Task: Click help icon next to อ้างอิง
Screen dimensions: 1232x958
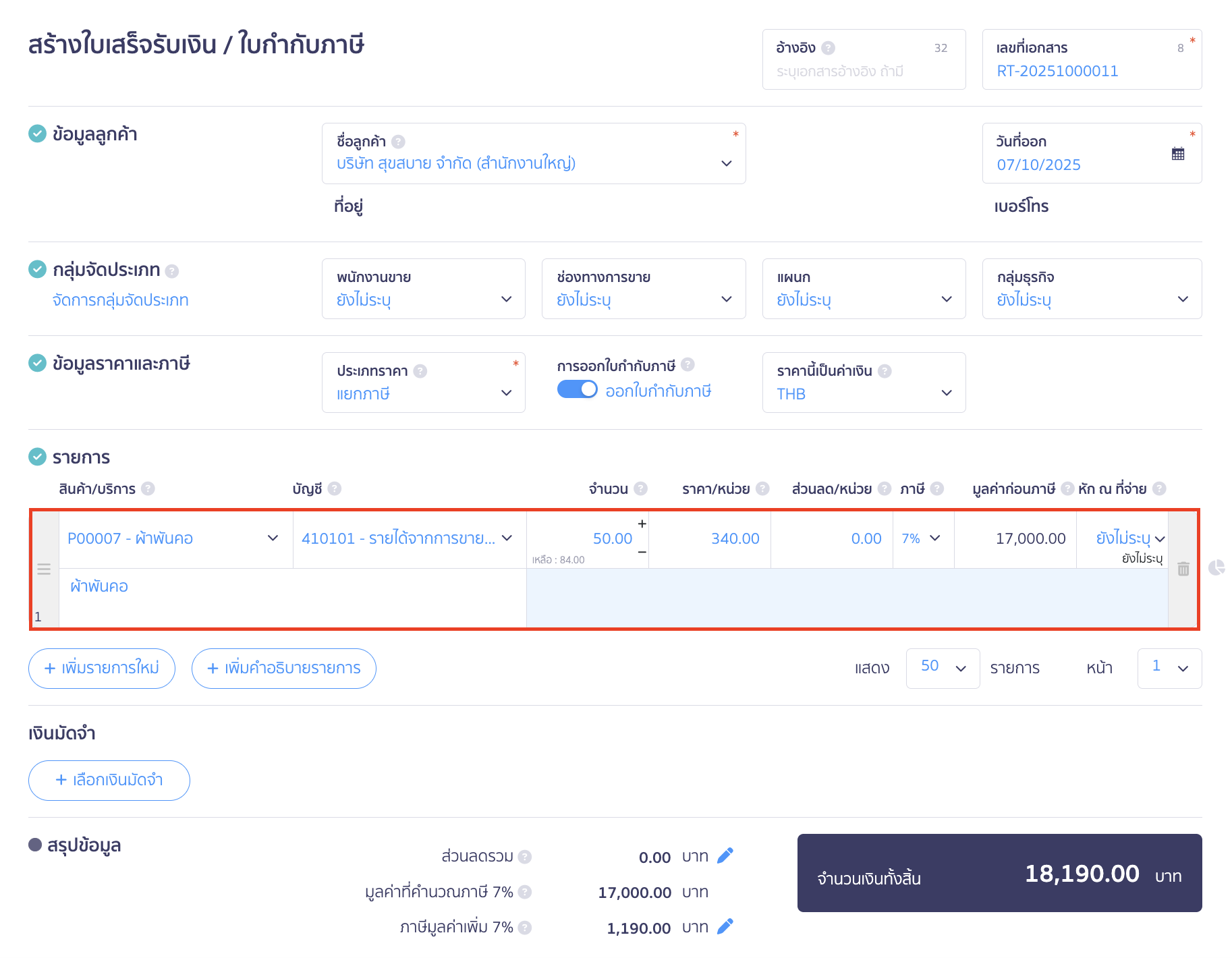Action: pos(829,48)
